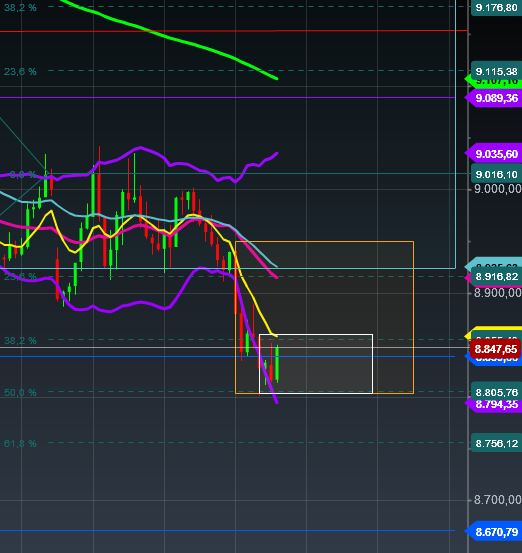Screen dimensions: 522x553
Task: Click the 9.000,00 axis value
Action: click(x=497, y=189)
